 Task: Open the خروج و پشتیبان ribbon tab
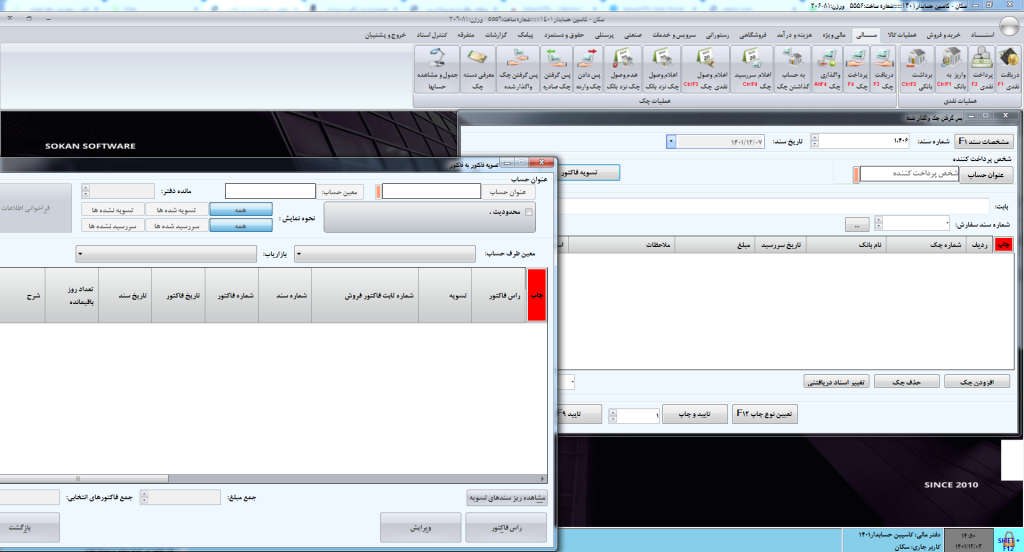[x=385, y=35]
